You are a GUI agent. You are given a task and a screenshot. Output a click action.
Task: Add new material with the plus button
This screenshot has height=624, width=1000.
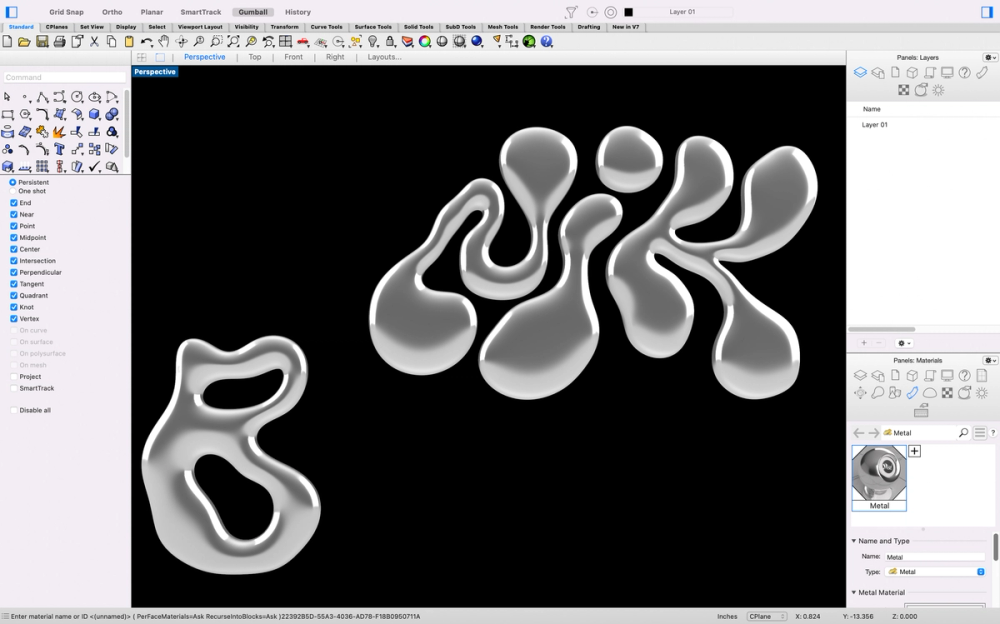pyautogui.click(x=915, y=451)
